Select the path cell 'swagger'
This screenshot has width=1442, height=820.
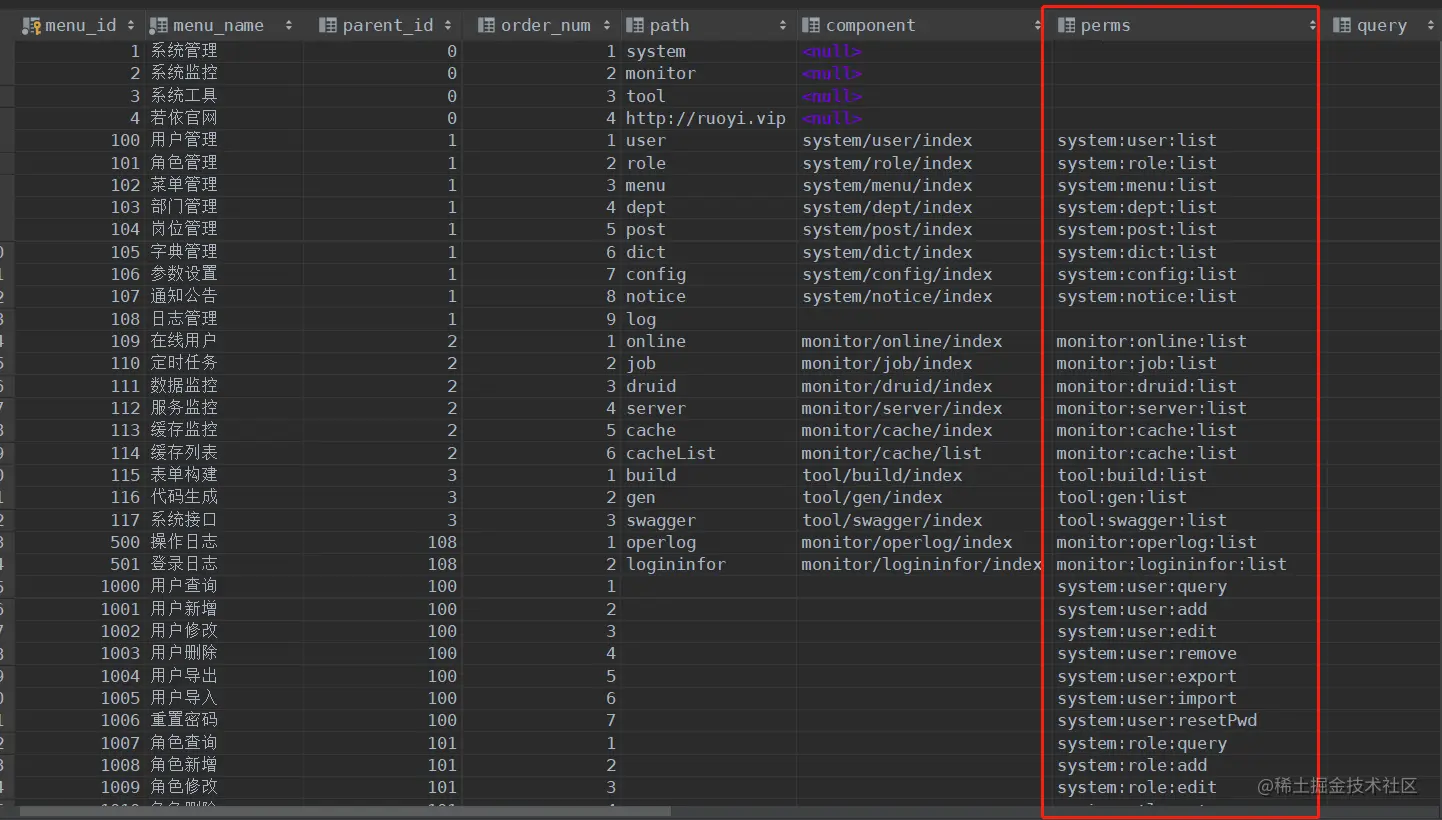661,520
